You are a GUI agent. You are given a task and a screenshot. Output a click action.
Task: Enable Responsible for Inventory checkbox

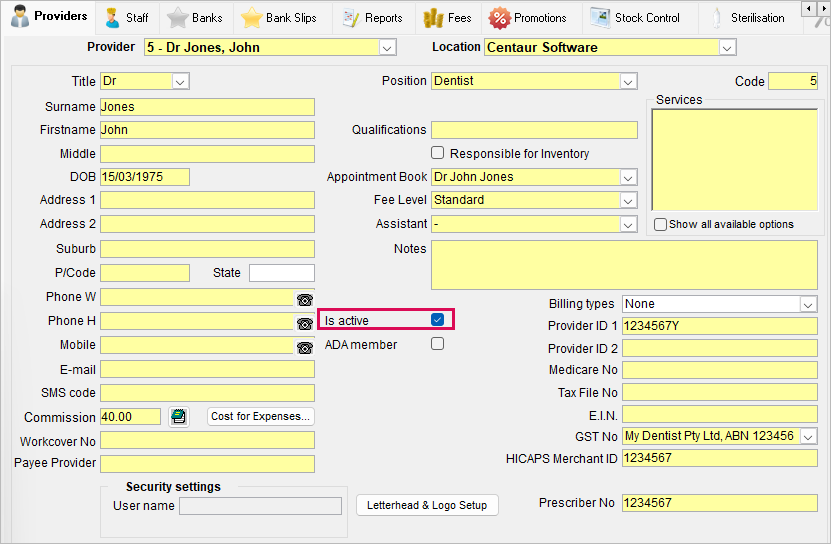coord(437,153)
